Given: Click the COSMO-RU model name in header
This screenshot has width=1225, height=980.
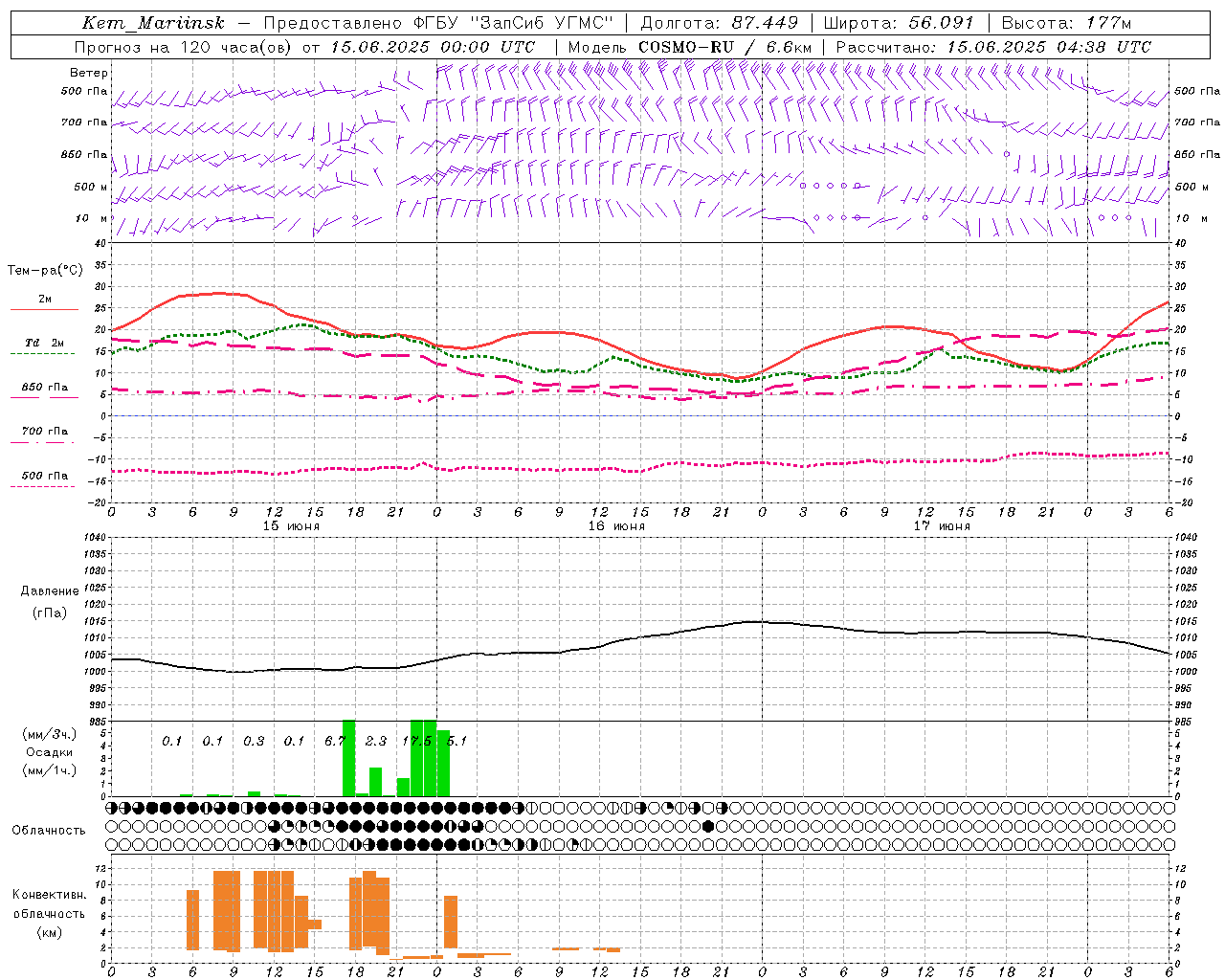Looking at the screenshot, I should pyautogui.click(x=687, y=47).
